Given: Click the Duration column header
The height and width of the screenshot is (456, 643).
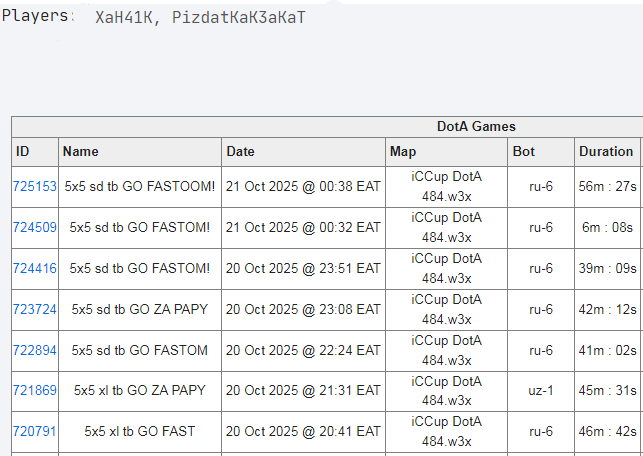Looking at the screenshot, I should (606, 151).
